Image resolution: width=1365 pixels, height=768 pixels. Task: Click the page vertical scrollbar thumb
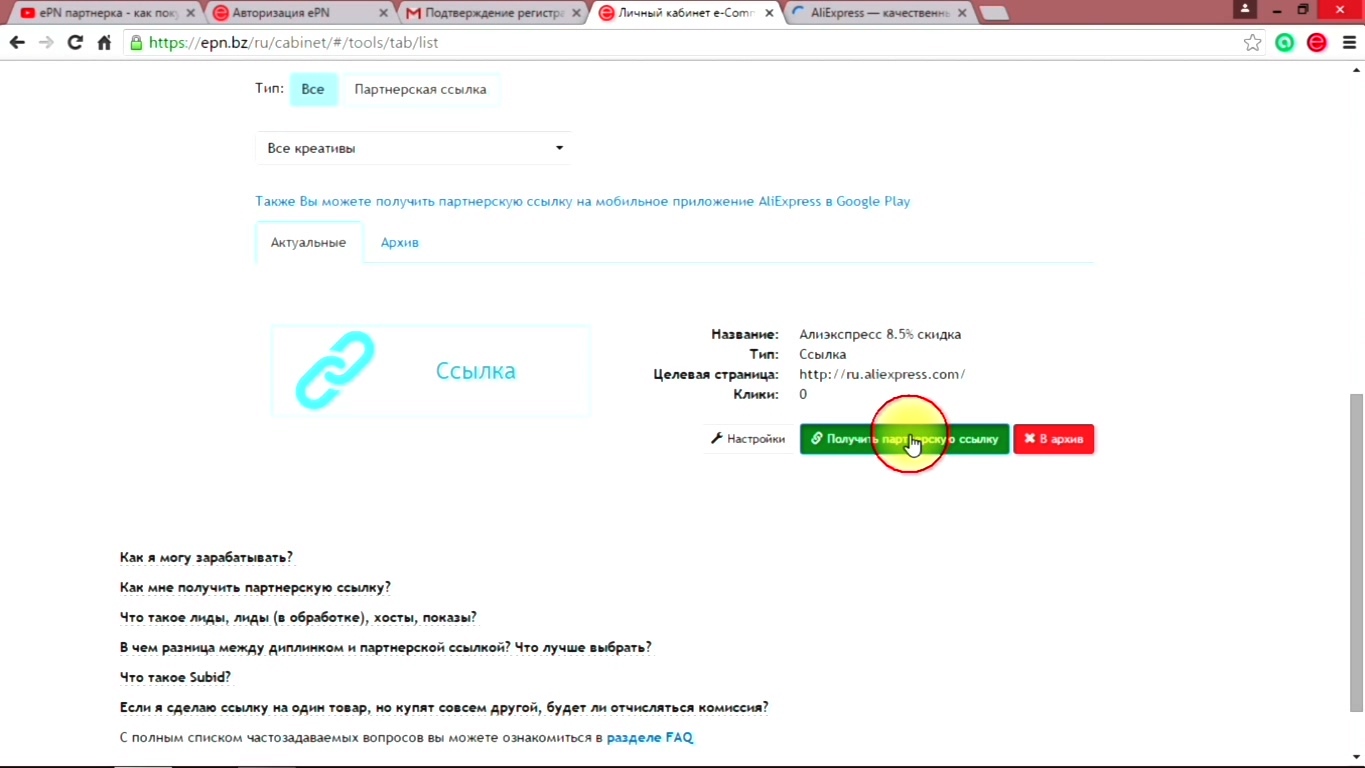coord(1357,552)
